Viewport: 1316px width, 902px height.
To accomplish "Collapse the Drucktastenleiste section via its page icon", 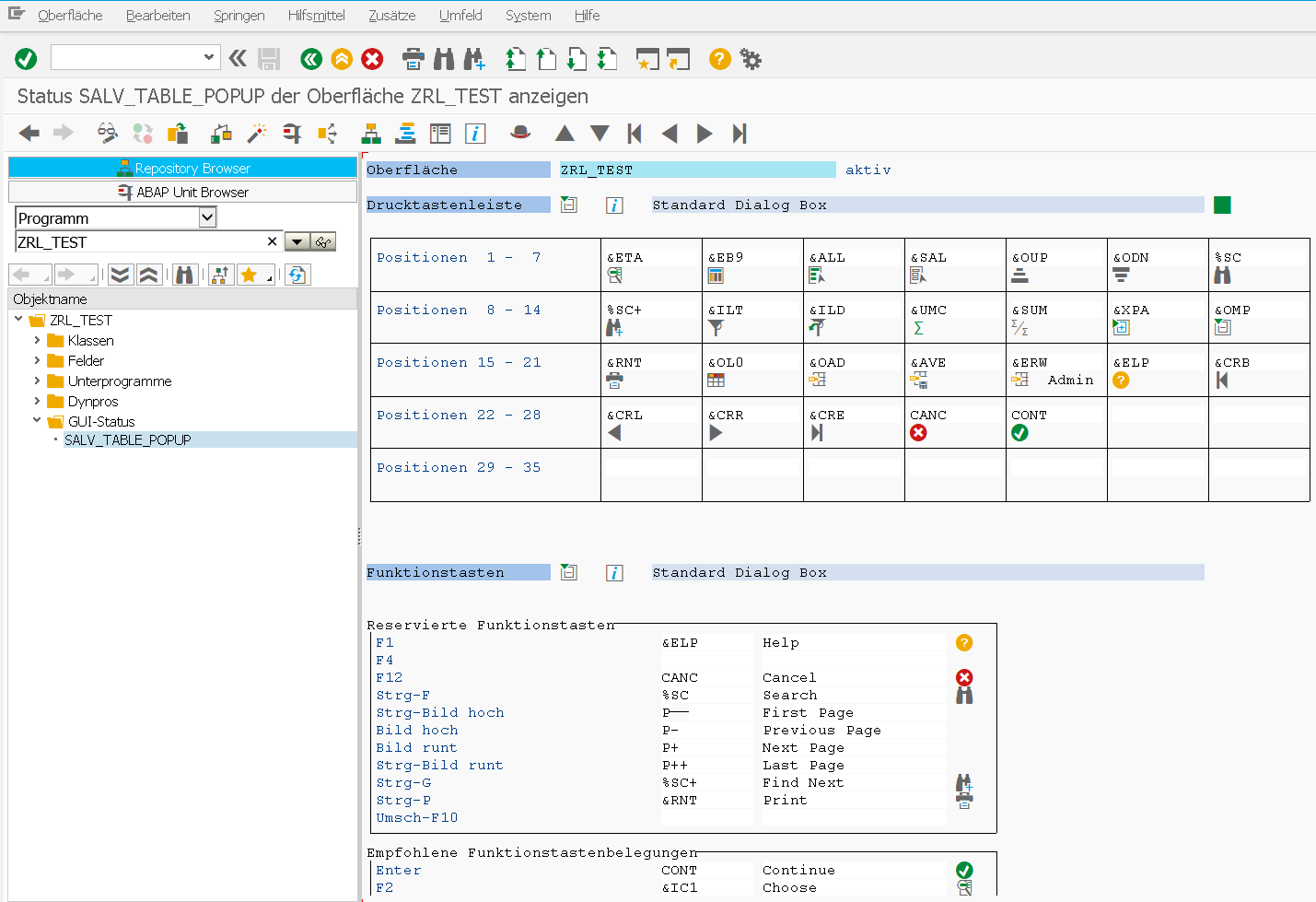I will 569,205.
